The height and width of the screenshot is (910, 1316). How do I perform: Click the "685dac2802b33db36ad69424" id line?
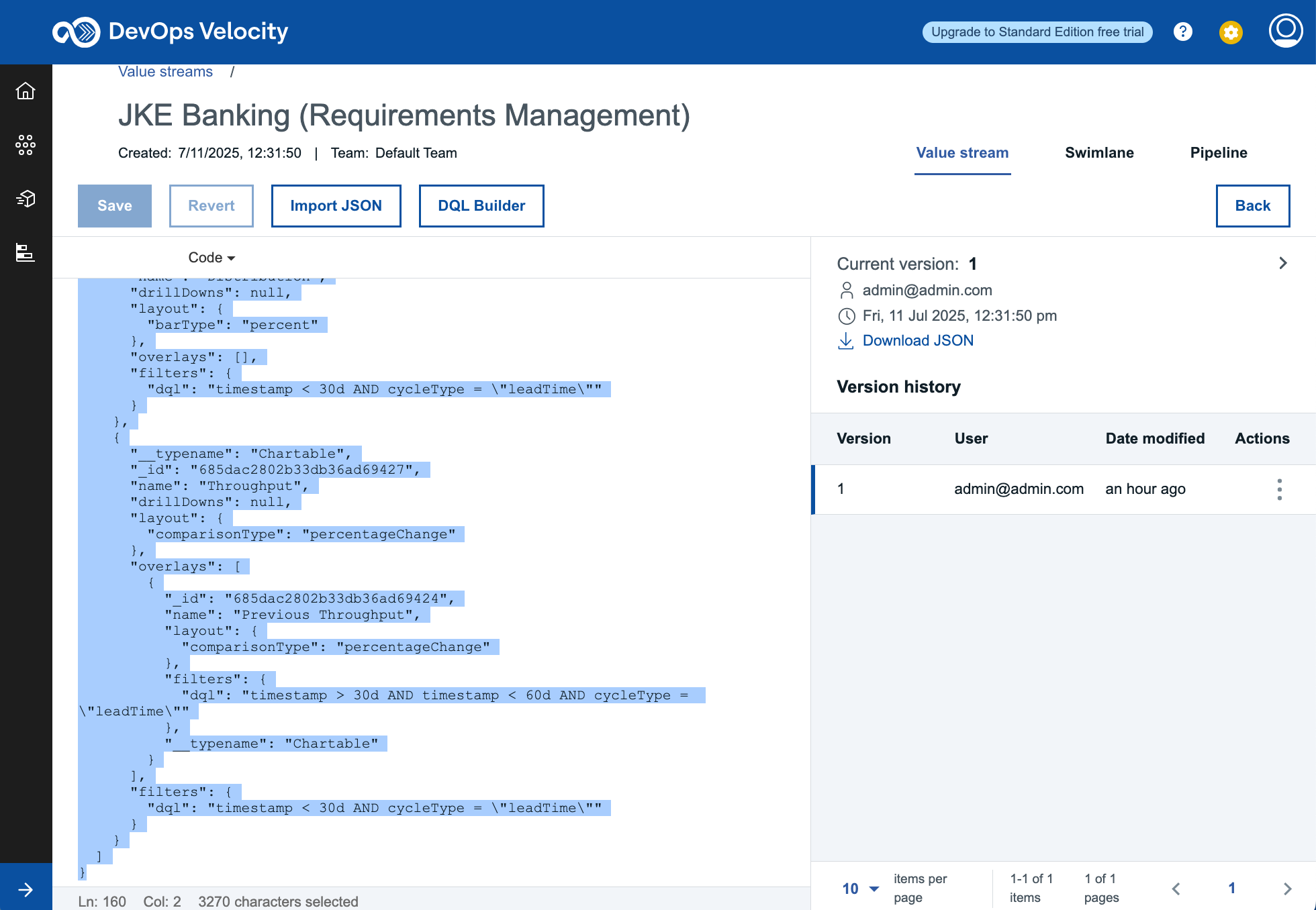coord(310,599)
